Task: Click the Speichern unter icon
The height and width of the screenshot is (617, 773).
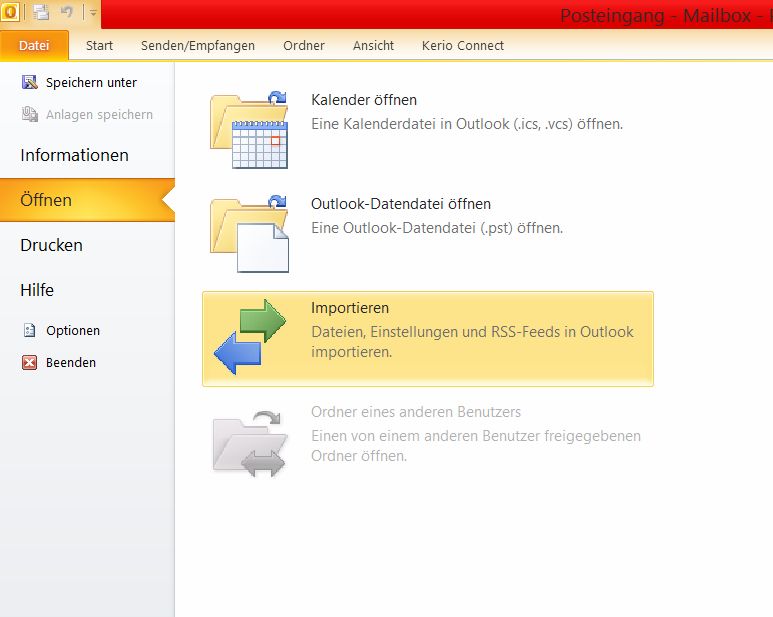Action: (30, 82)
